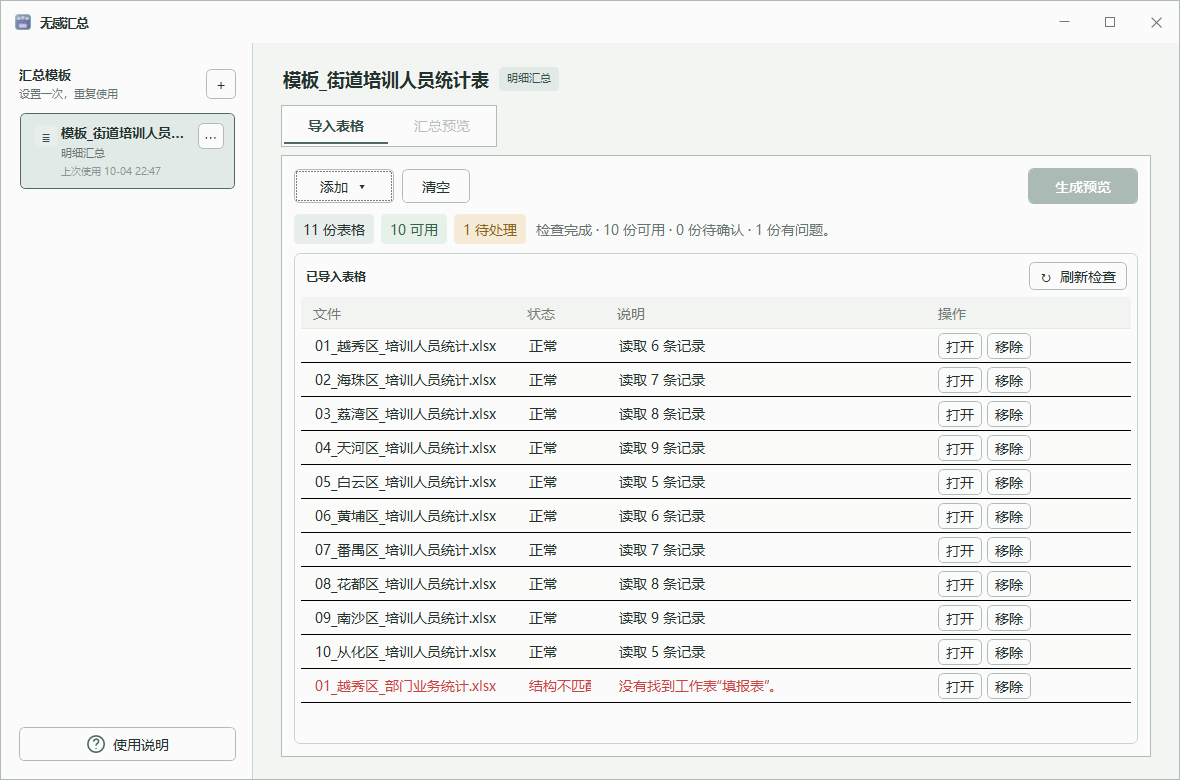Image resolution: width=1180 pixels, height=780 pixels.
Task: Click the 刷新检查 button
Action: 1078,277
